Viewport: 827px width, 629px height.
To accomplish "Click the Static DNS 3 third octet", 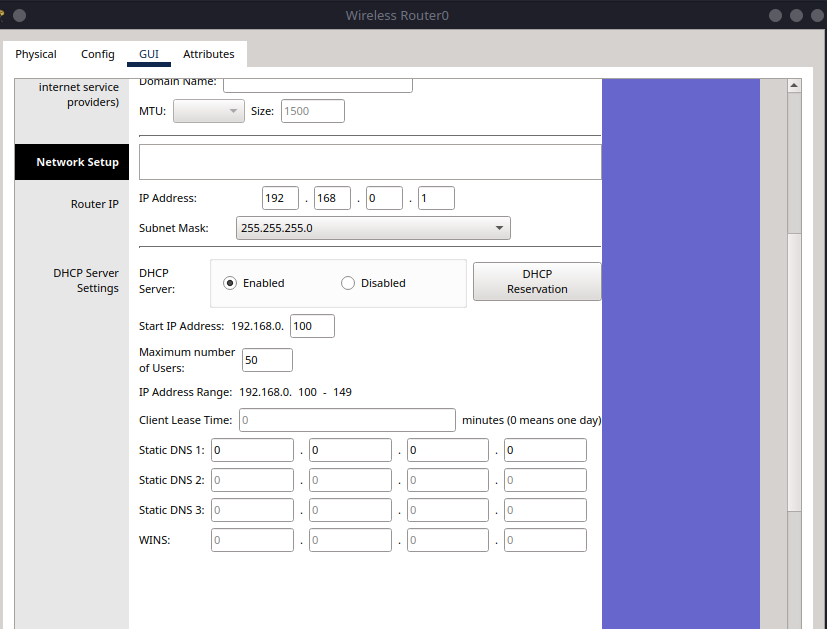I will 448,510.
